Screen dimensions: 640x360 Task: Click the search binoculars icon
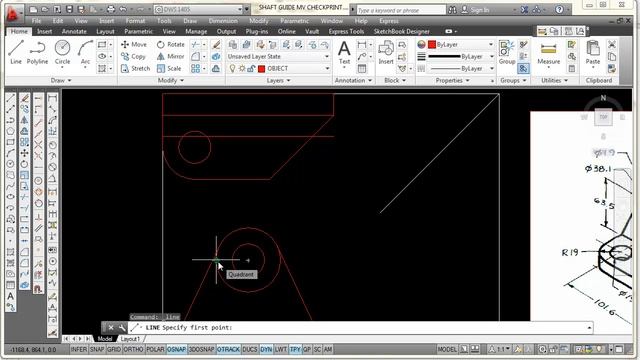tap(452, 9)
